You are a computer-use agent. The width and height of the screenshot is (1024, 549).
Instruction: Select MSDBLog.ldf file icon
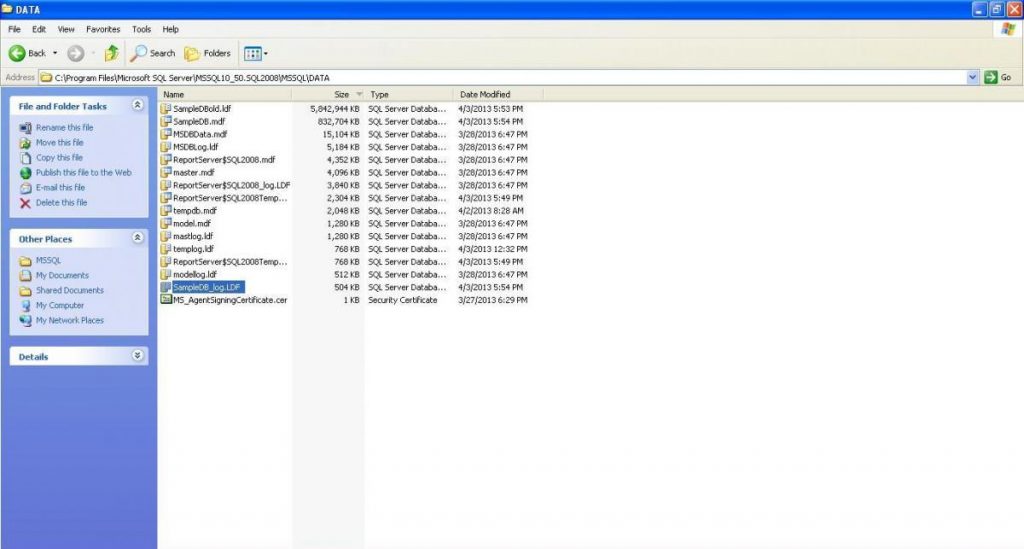coord(166,147)
